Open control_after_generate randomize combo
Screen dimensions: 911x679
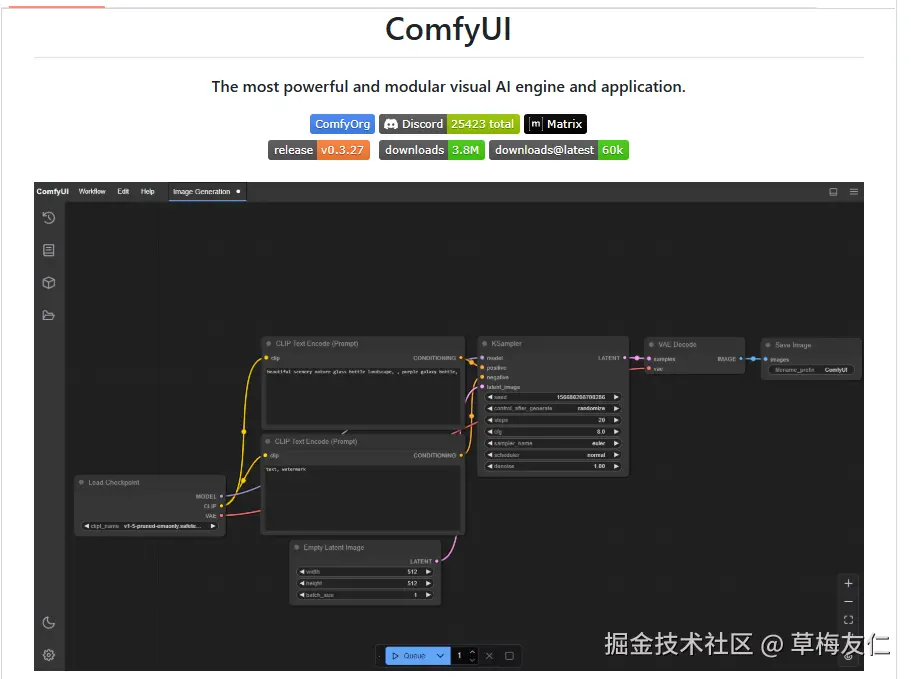point(553,408)
